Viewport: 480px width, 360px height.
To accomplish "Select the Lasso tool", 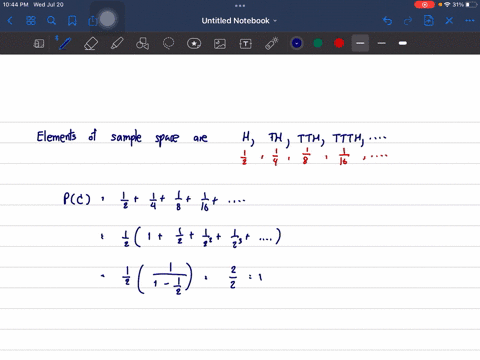I will point(168,43).
